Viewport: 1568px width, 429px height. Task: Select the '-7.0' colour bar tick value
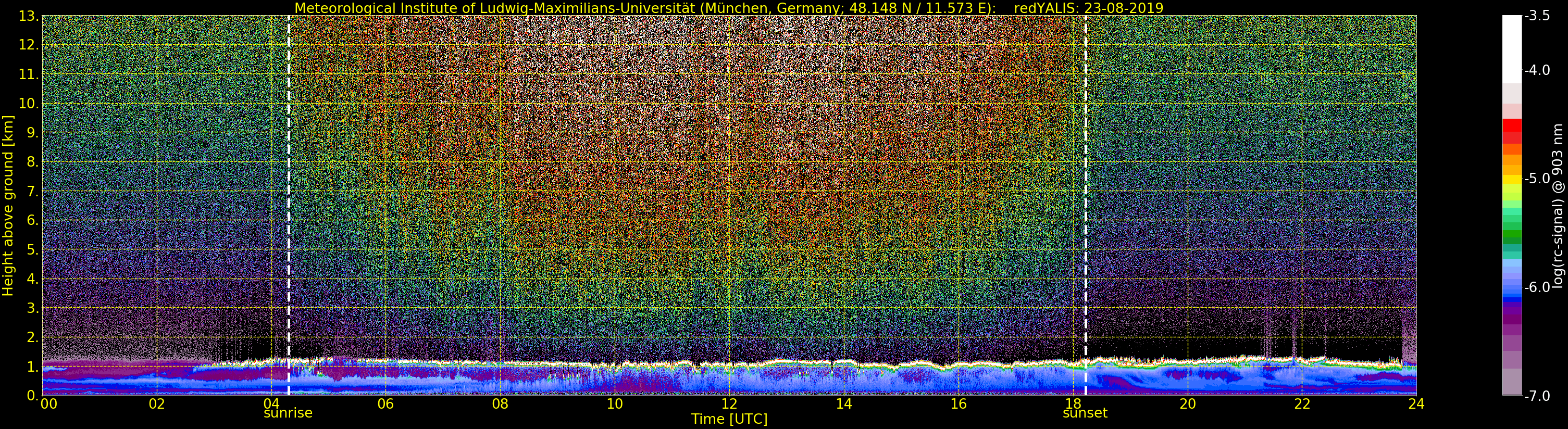[x=1537, y=396]
